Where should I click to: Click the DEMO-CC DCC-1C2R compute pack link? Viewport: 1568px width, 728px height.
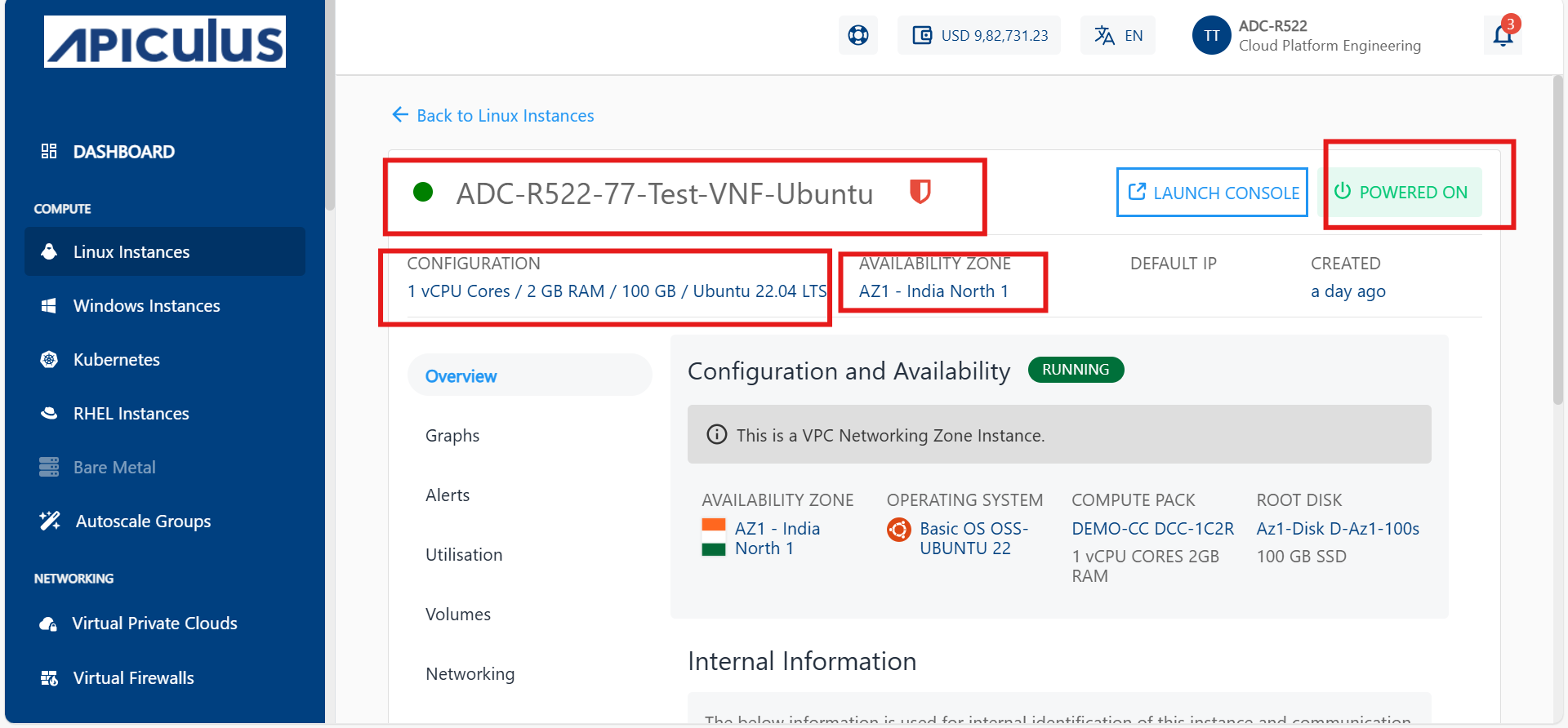click(1153, 528)
